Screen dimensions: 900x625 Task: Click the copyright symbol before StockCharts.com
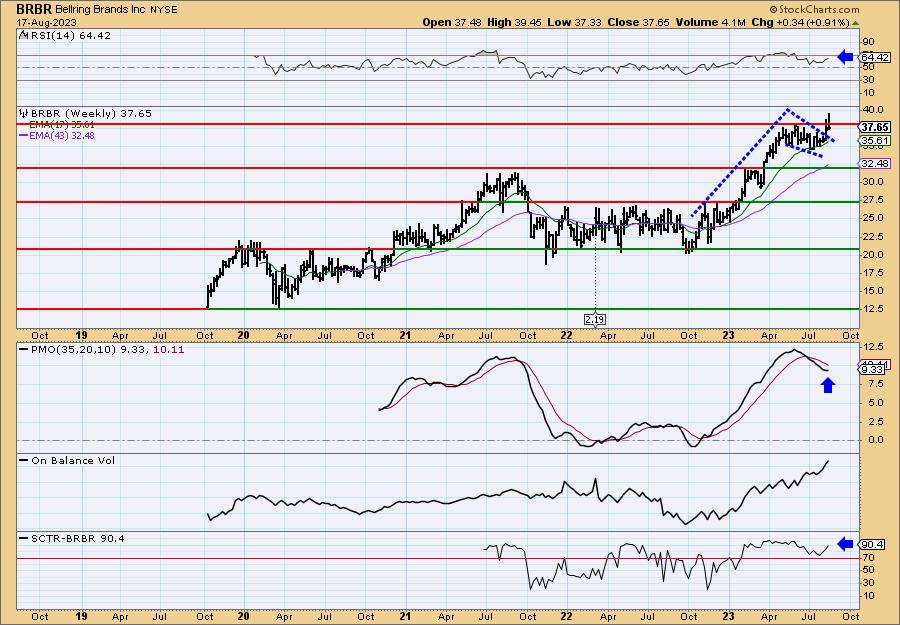(x=773, y=9)
